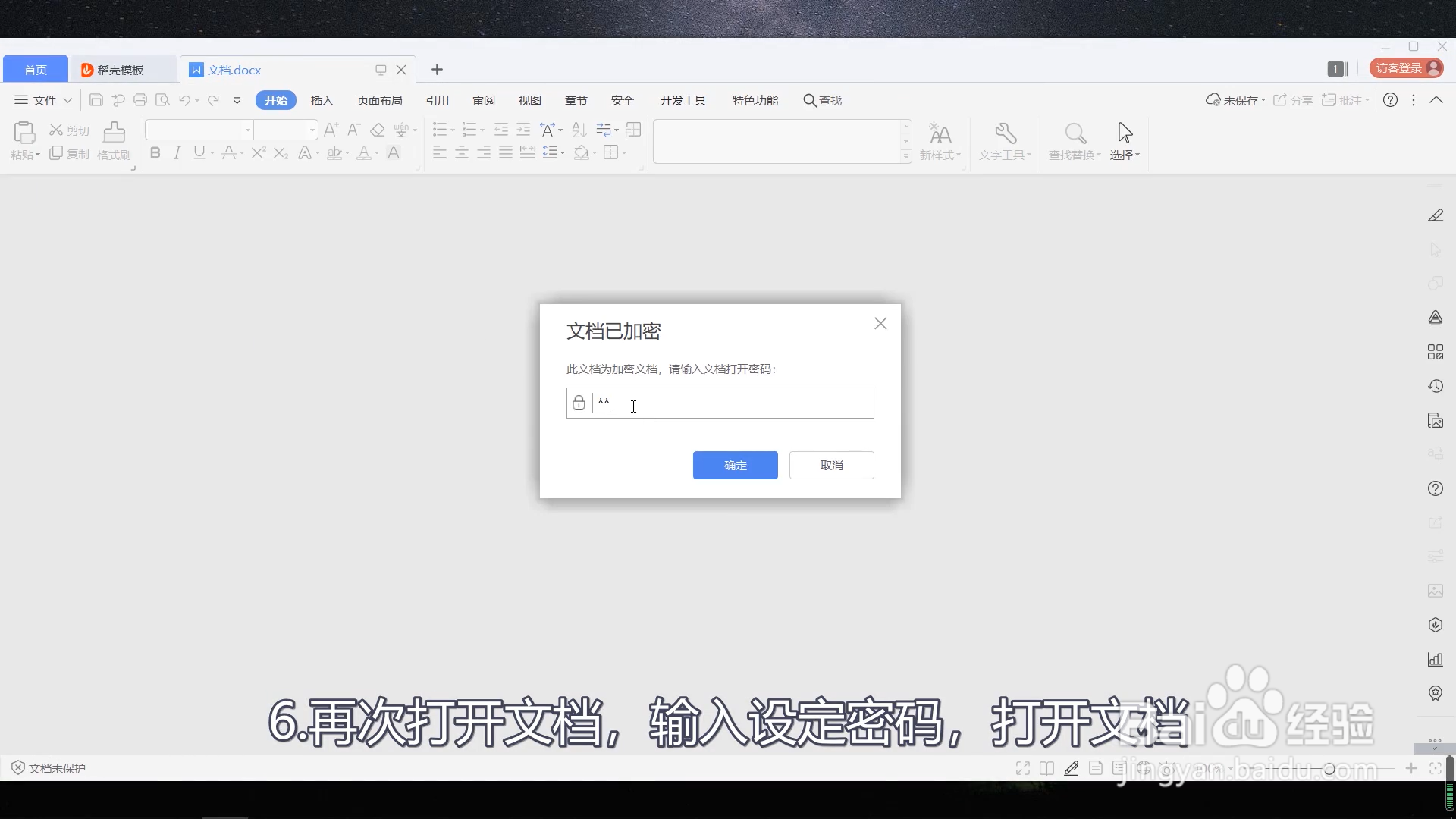Click the 分享 share button
This screenshot has height=819, width=1456.
point(1293,100)
